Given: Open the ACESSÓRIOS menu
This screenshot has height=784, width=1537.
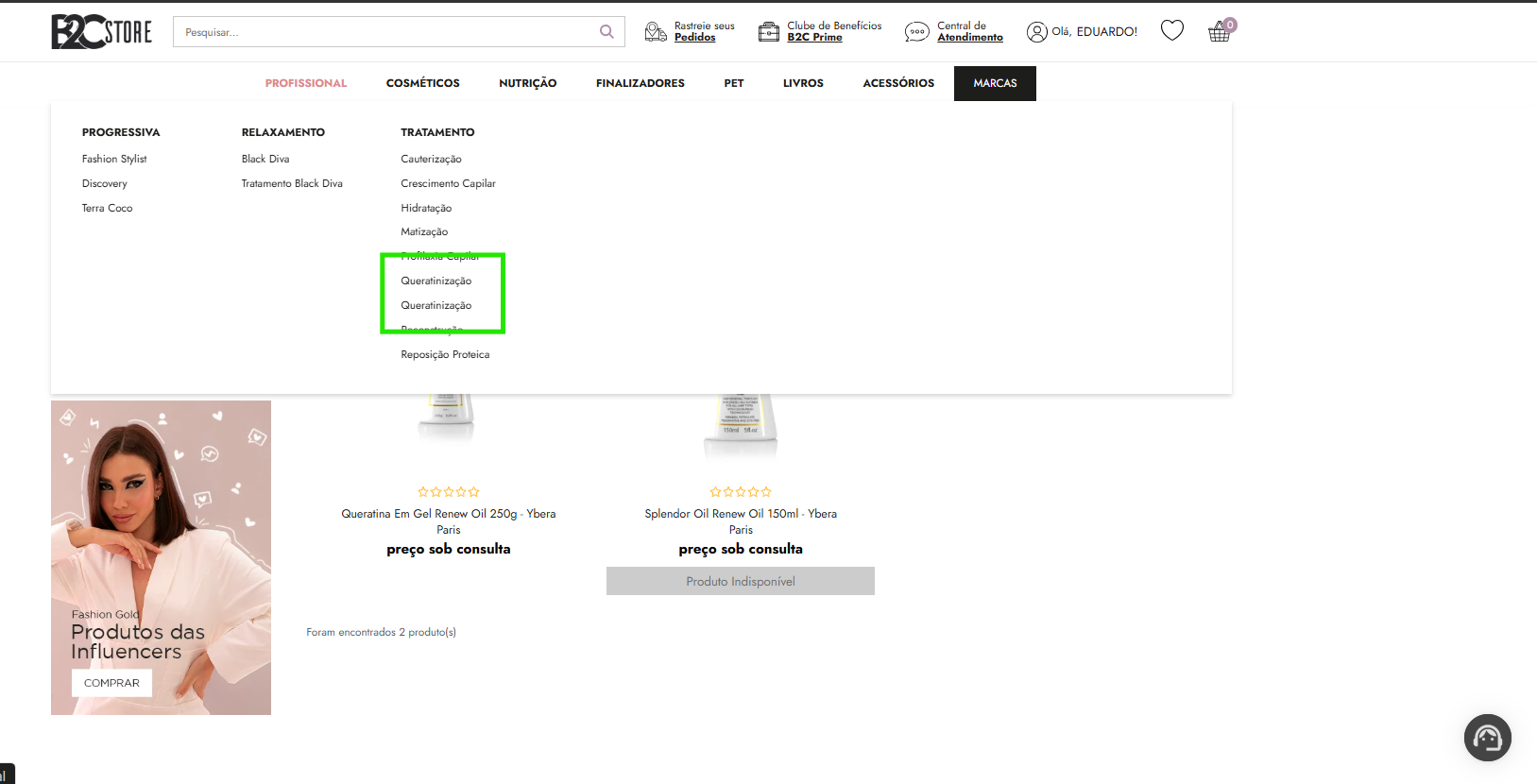Looking at the screenshot, I should tap(898, 83).
